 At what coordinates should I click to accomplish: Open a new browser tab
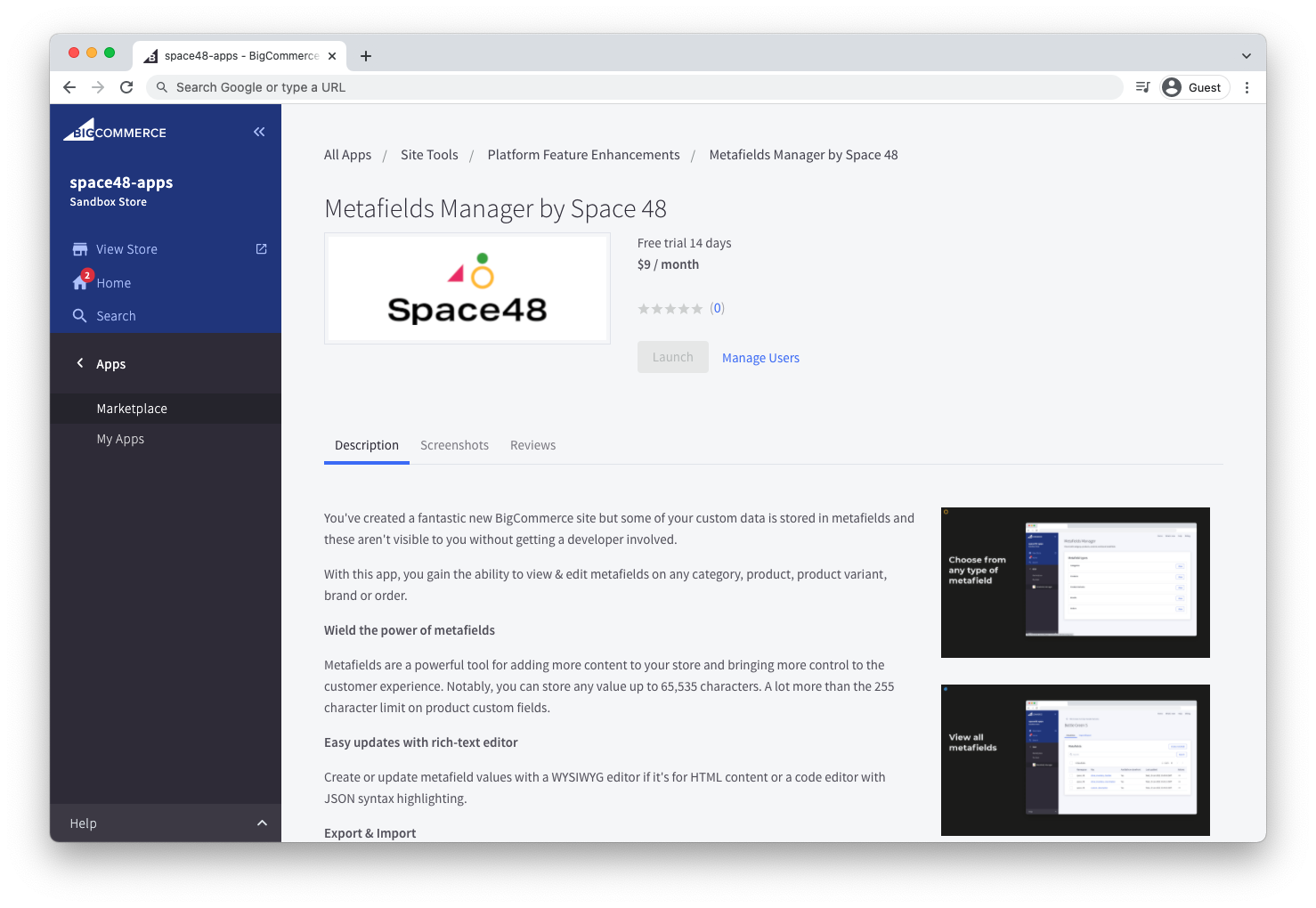pos(366,56)
